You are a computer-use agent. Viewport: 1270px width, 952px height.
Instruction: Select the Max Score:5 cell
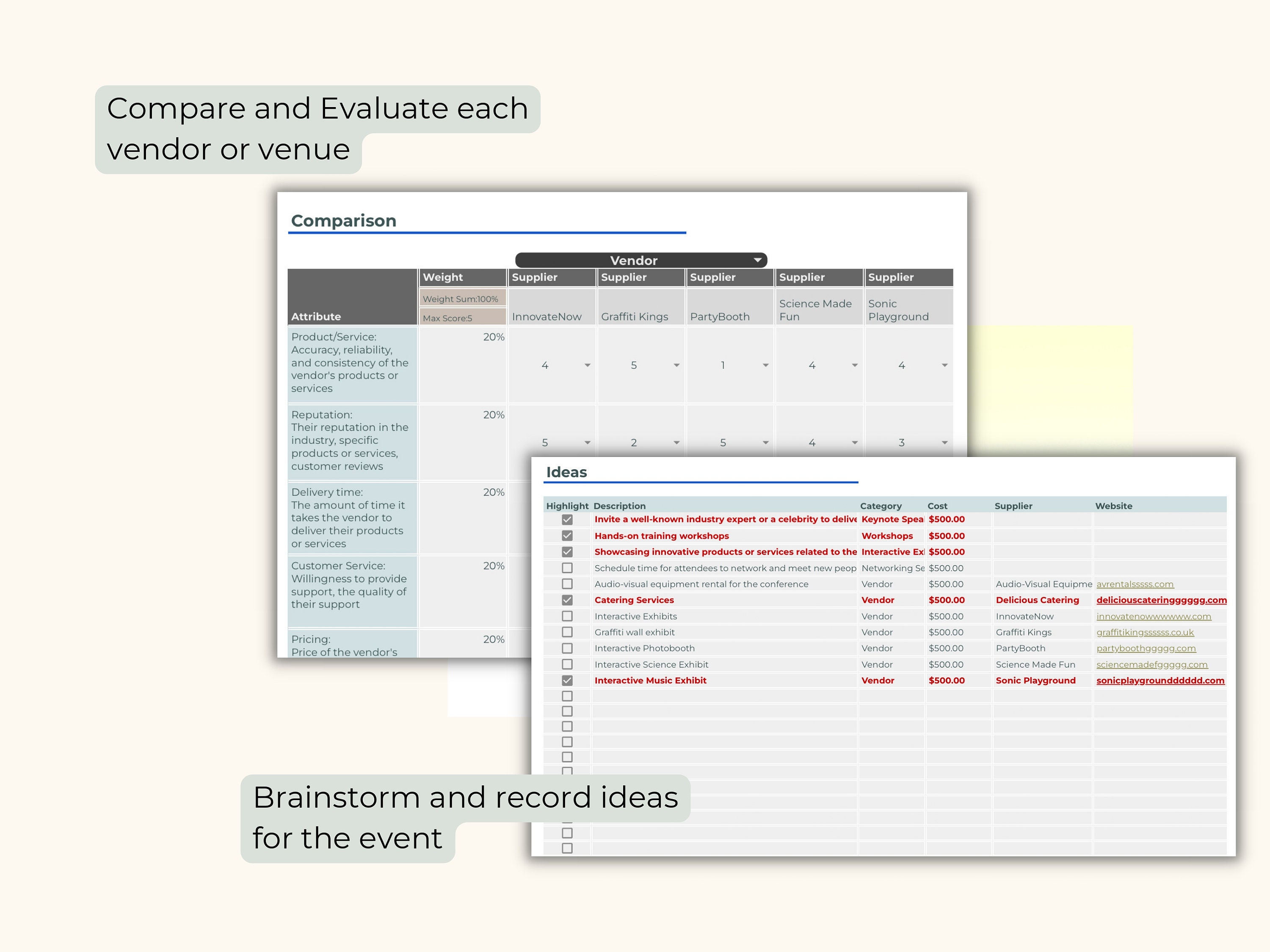pos(461,317)
